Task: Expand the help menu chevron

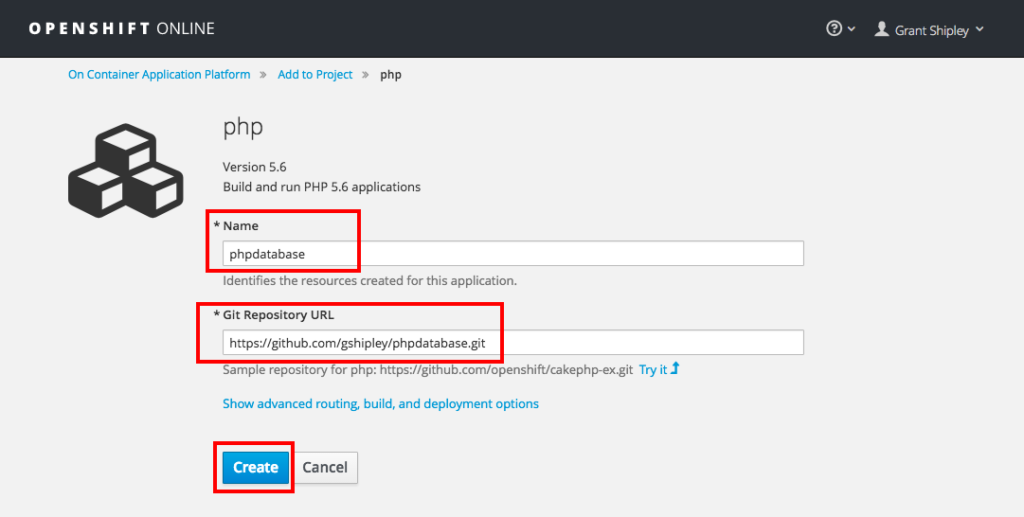Action: click(x=852, y=30)
